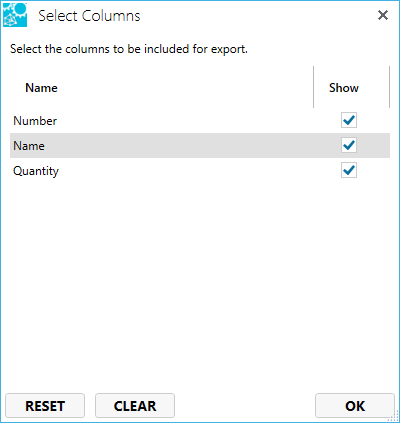Click the Name column header
Image resolution: width=400 pixels, height=423 pixels.
click(41, 88)
